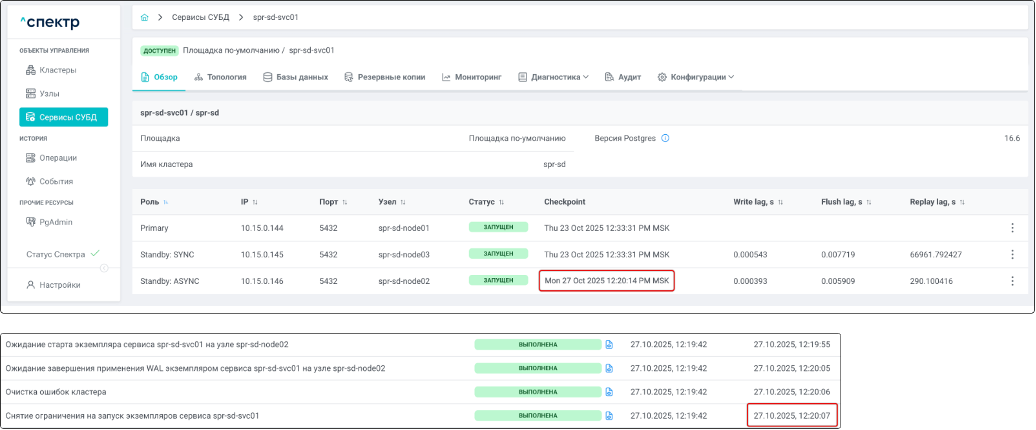This screenshot has height=430, width=1036.
Task: Switch to the Топология tab
Action: (220, 77)
